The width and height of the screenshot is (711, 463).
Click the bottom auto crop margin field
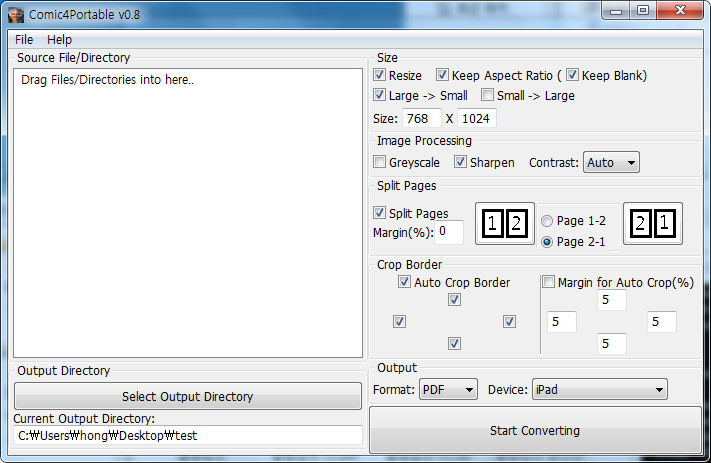[x=612, y=344]
